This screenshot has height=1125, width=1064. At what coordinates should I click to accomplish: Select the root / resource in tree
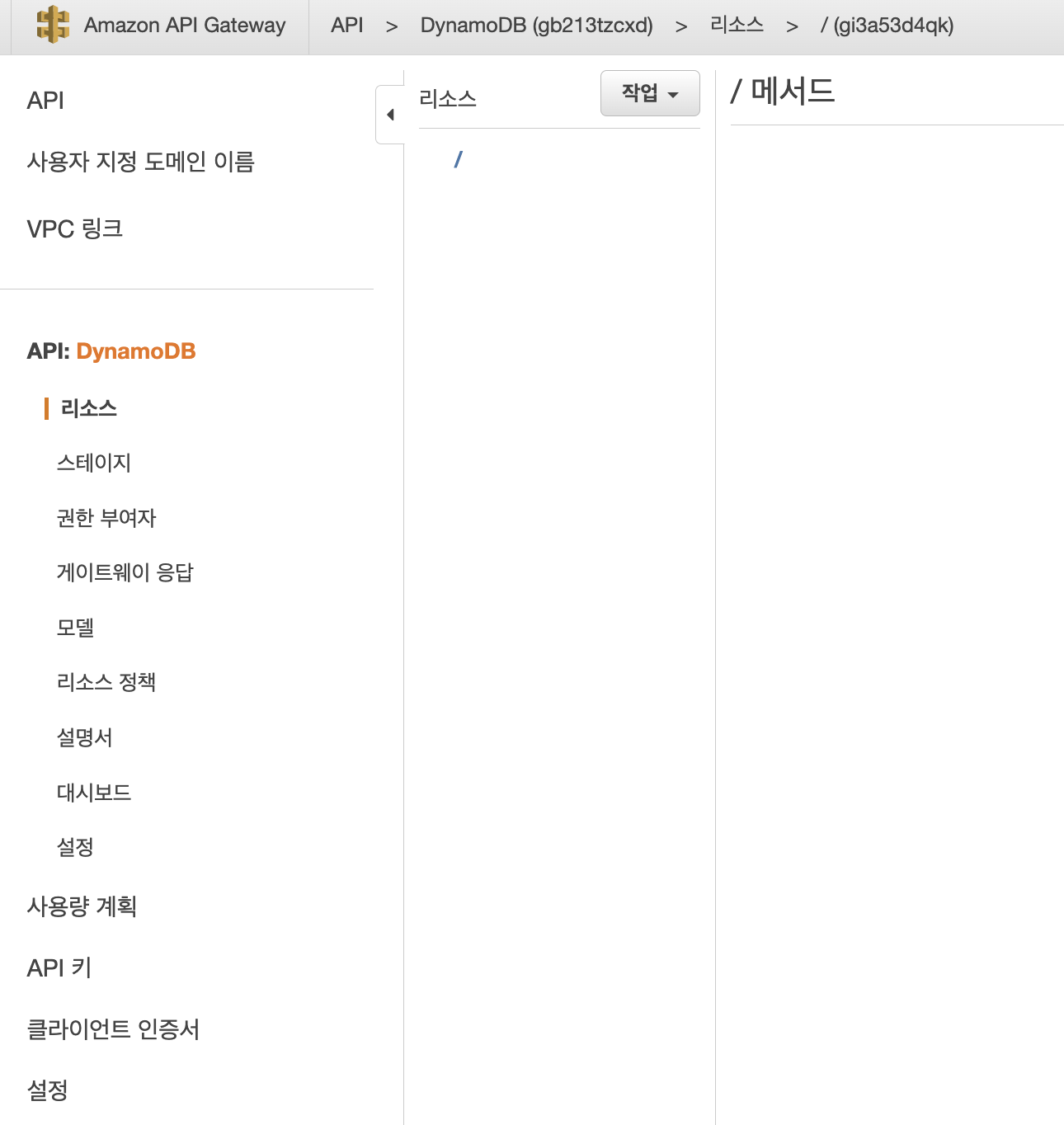(458, 159)
